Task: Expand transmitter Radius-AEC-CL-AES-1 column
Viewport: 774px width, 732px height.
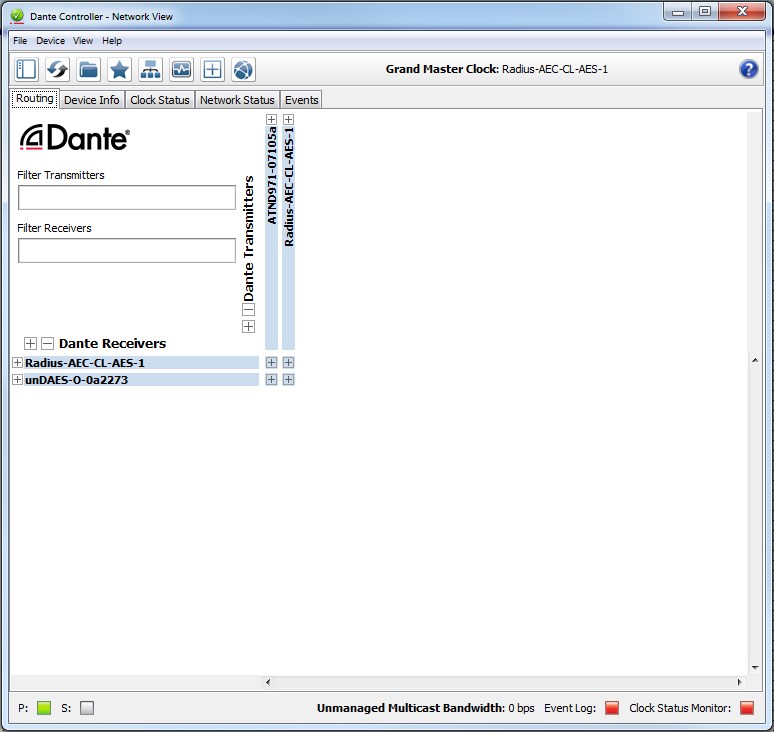Action: (x=288, y=119)
